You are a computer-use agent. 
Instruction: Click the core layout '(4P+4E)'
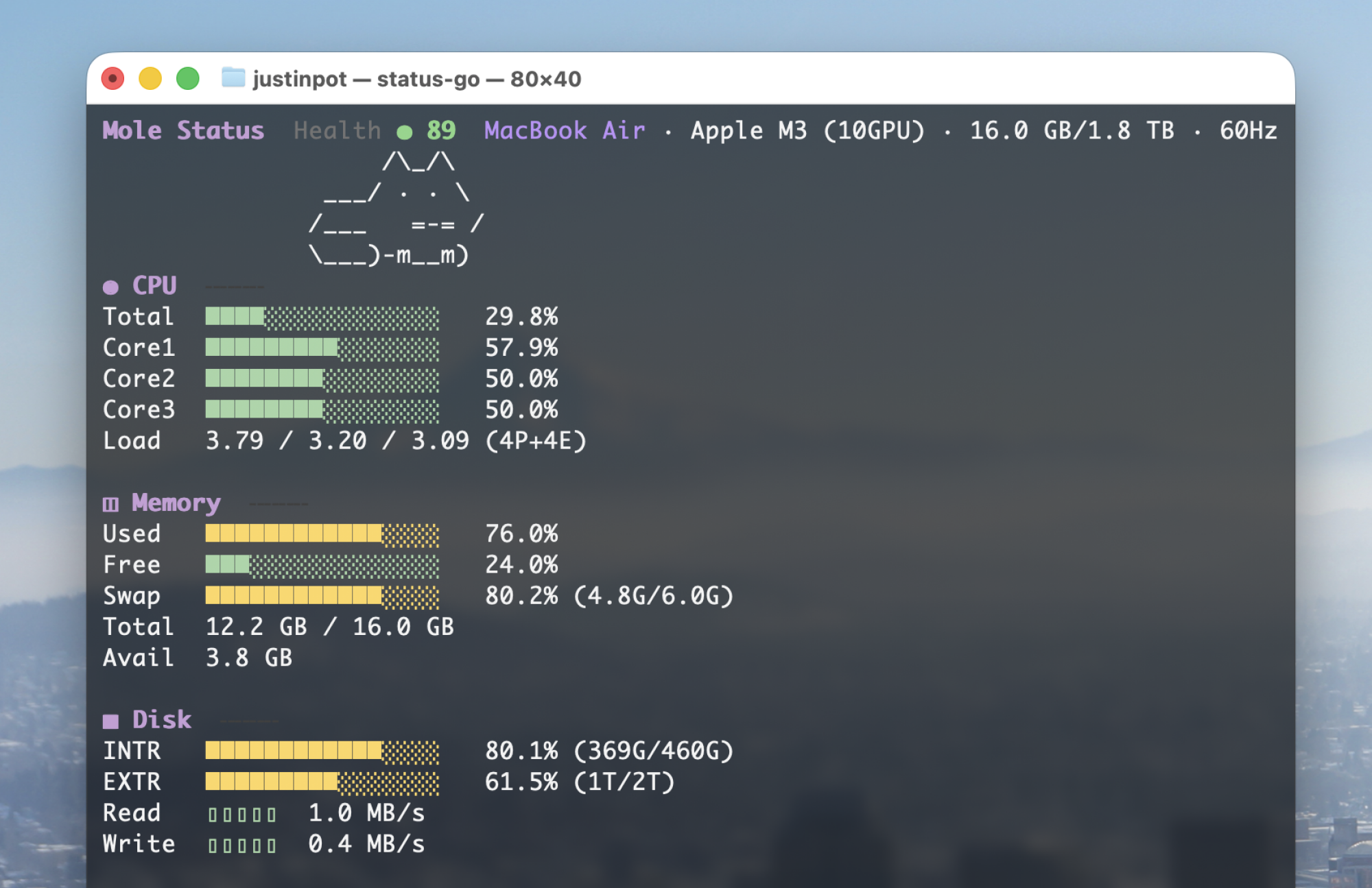pos(536,441)
